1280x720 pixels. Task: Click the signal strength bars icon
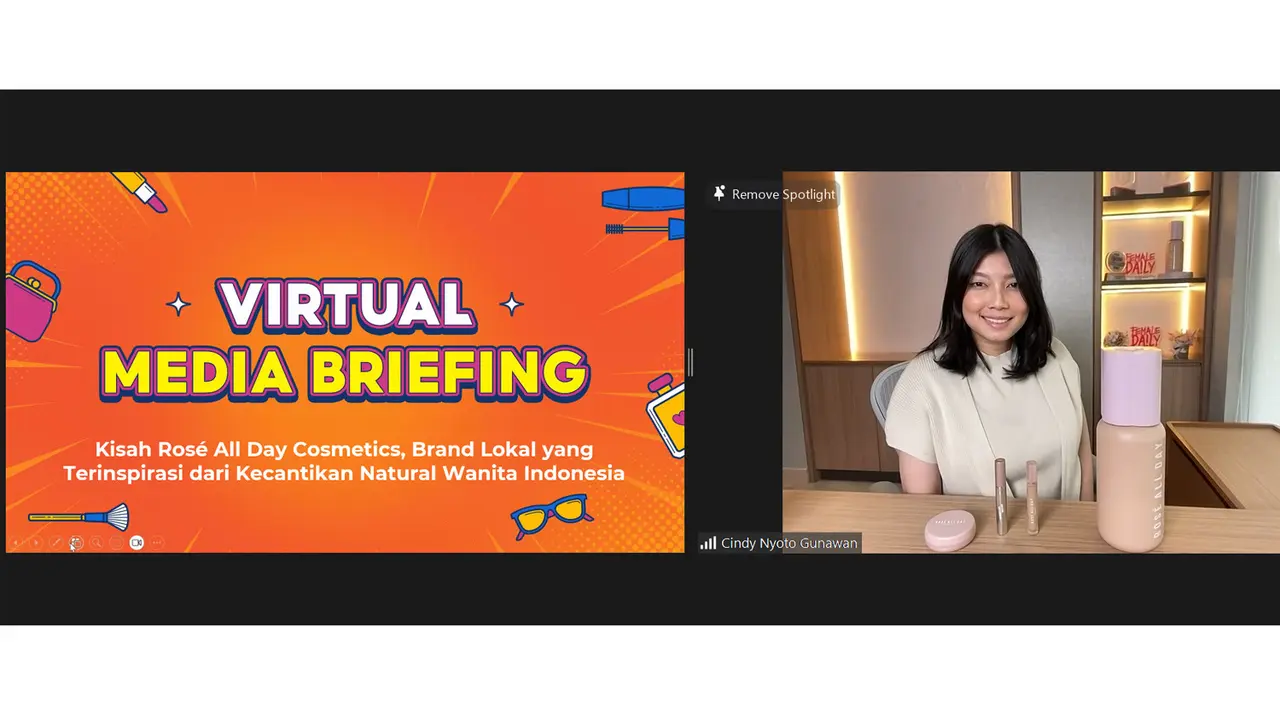pos(708,543)
